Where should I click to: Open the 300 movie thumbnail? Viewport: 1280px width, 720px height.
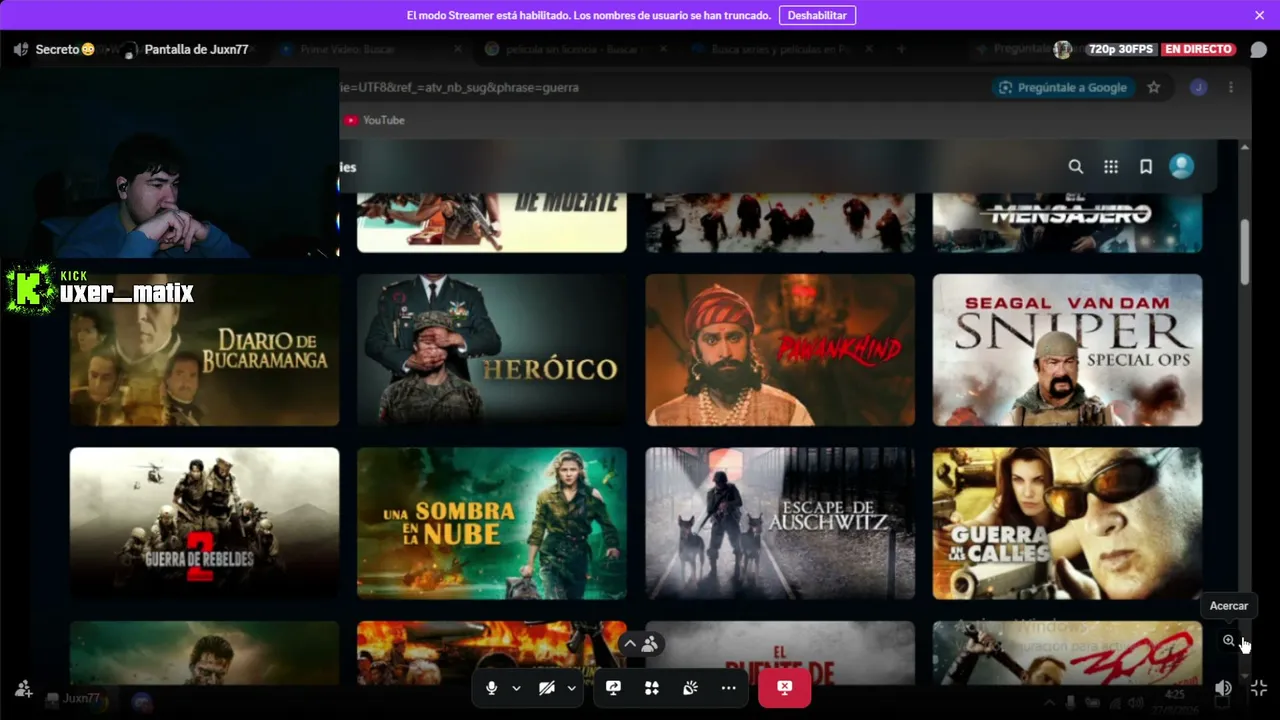point(1067,653)
